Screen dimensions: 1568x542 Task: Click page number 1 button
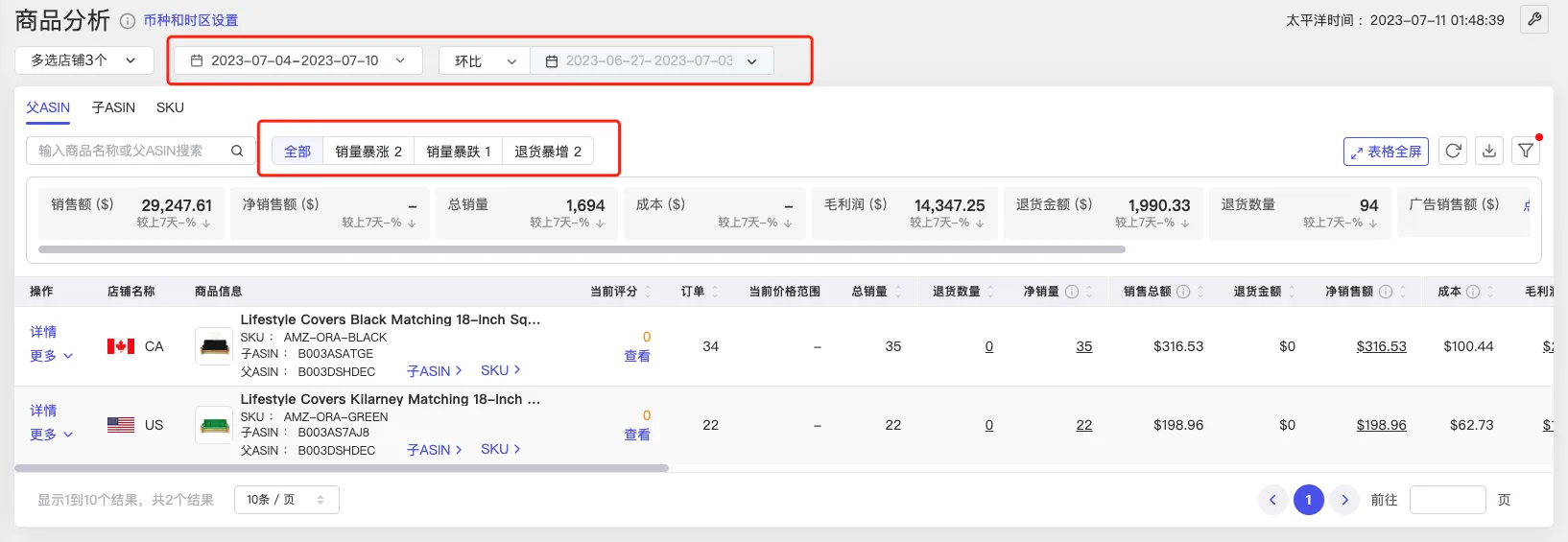[1308, 500]
